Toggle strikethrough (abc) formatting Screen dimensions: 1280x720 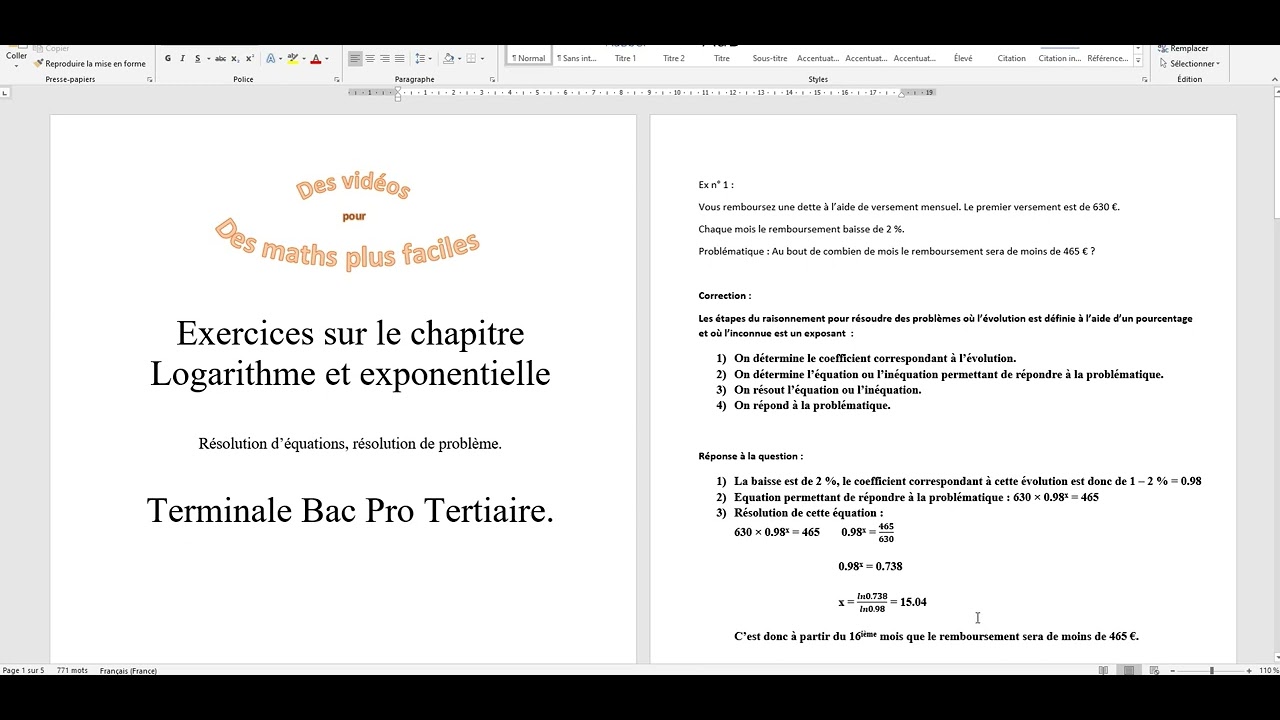coord(220,59)
